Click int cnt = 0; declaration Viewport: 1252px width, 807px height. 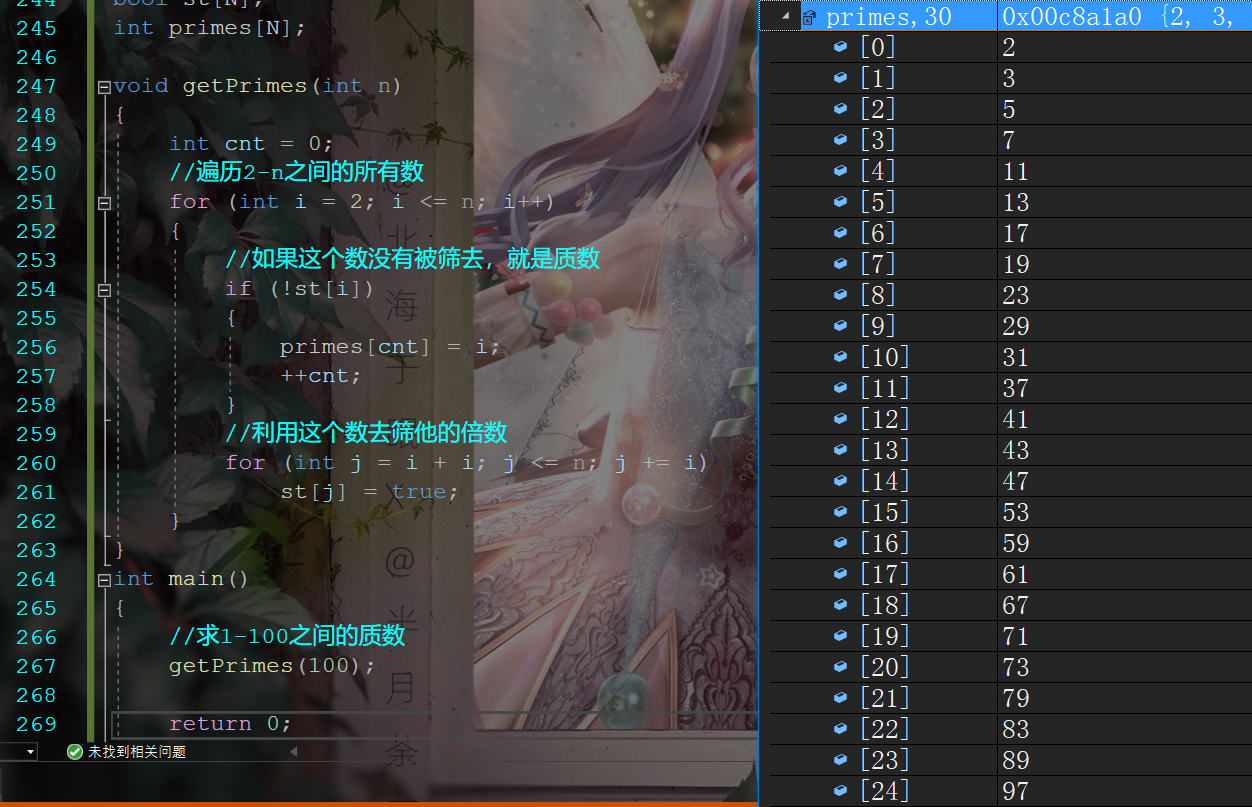[x=251, y=144]
